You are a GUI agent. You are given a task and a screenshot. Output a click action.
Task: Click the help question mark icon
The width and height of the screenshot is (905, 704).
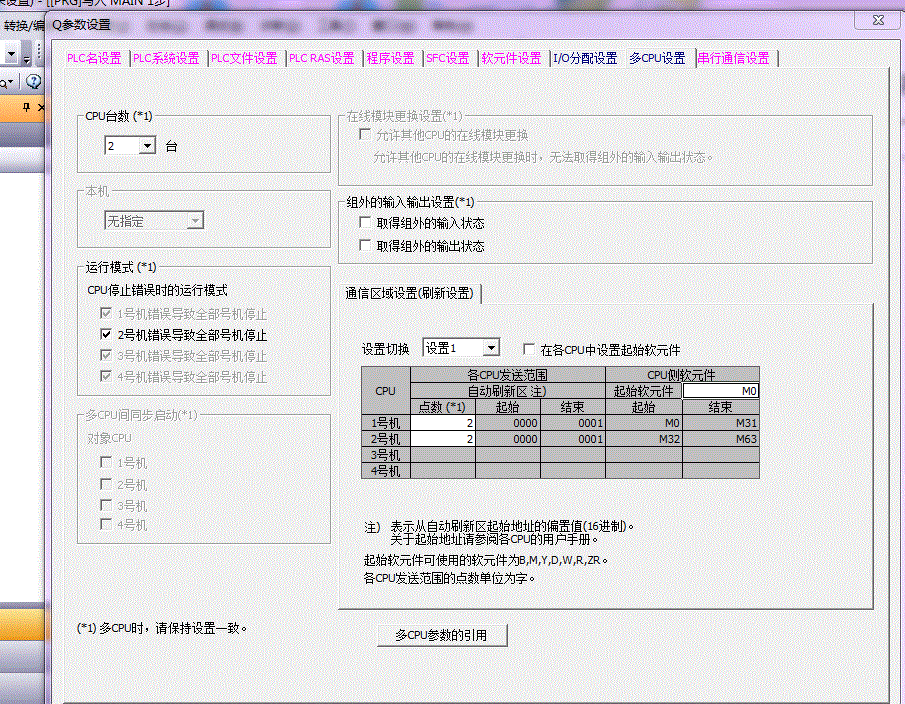(33, 81)
